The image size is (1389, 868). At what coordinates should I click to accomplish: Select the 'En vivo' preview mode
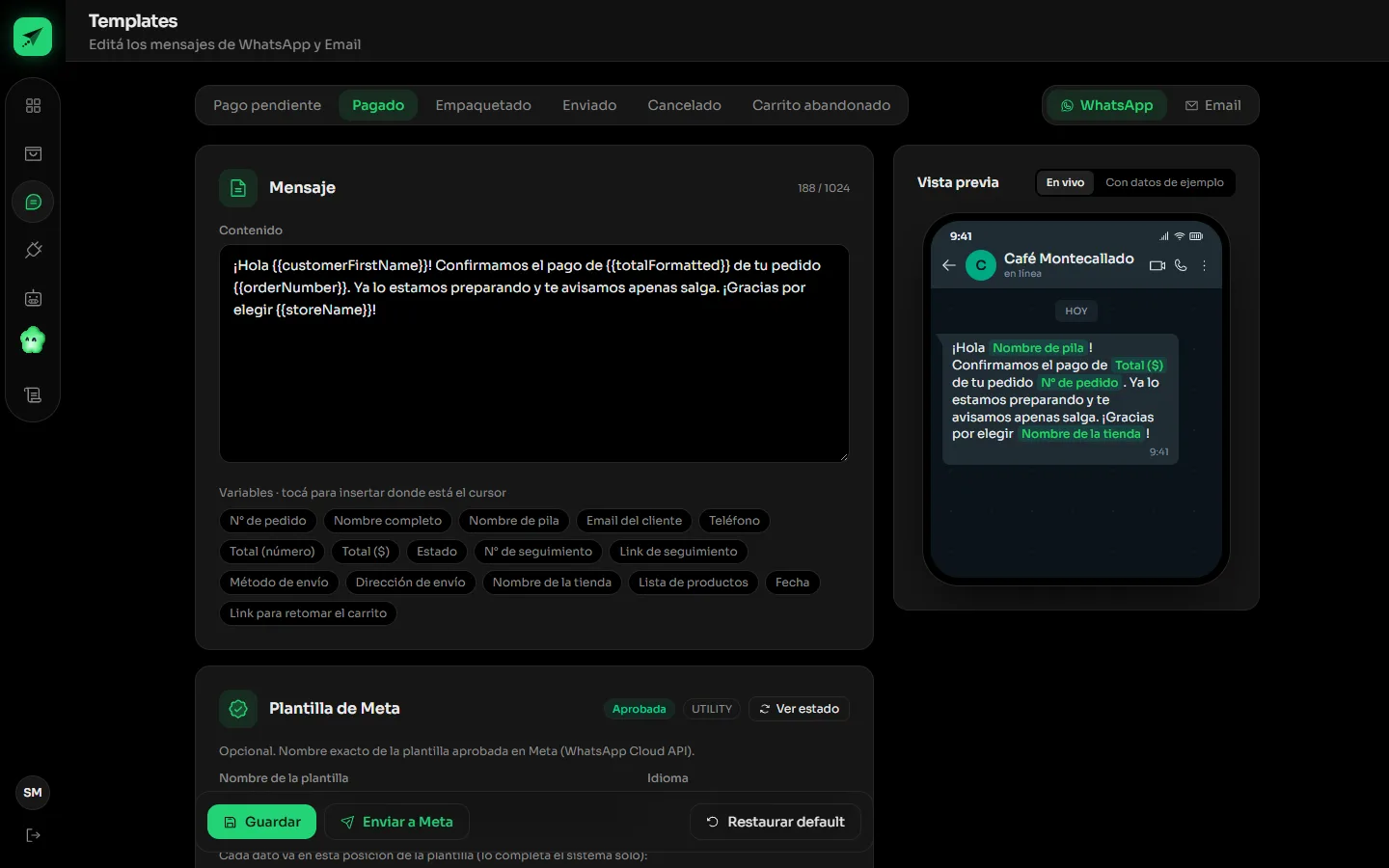pos(1065,182)
